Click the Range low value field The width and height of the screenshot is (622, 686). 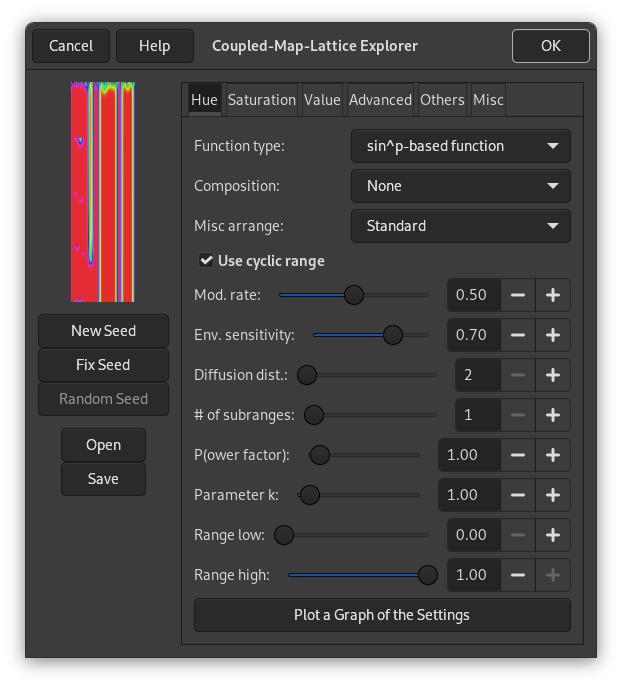tap(471, 535)
